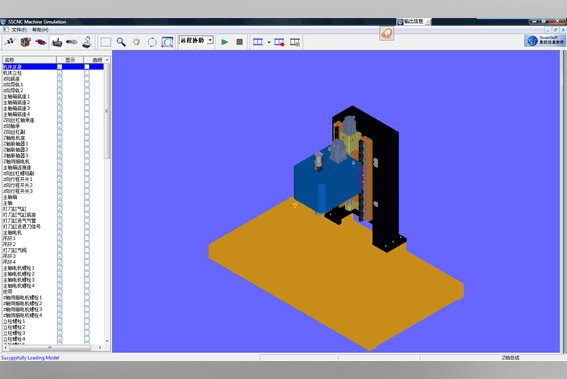Activate the rectangle selection tool
Viewport: 567px width, 379px height.
click(106, 42)
